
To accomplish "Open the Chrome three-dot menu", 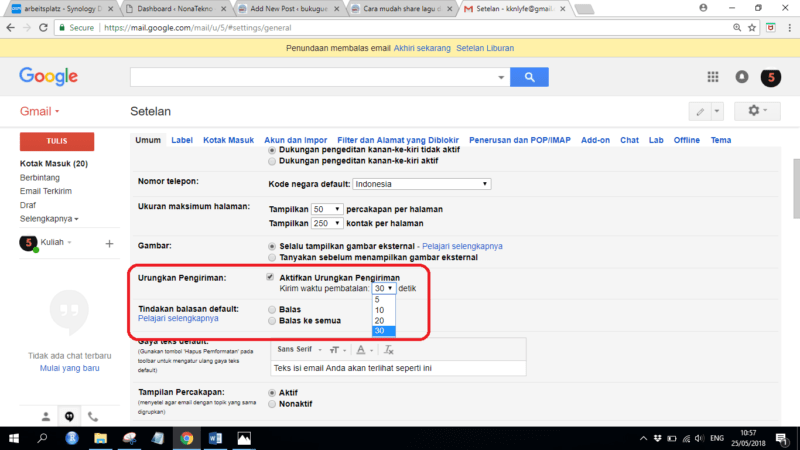I will 790,28.
